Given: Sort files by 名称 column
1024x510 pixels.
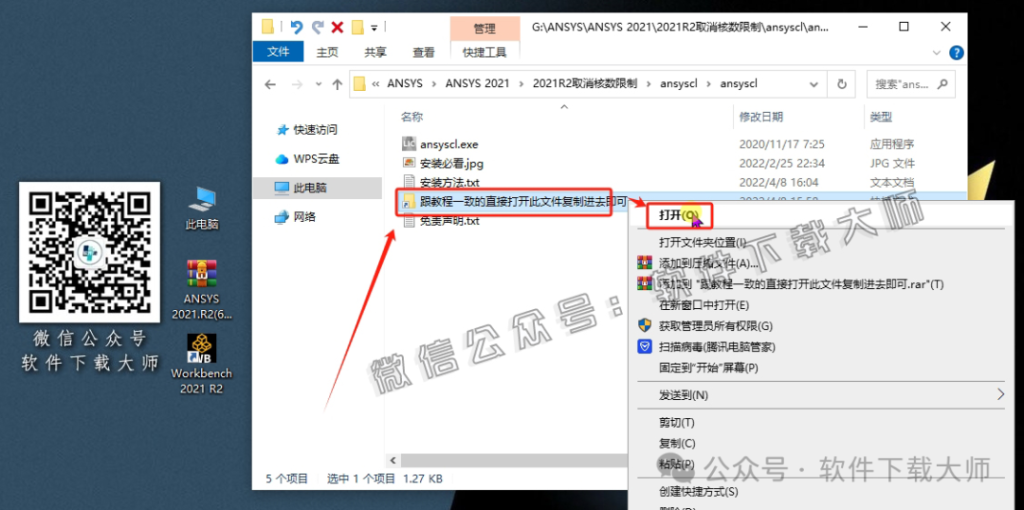Looking at the screenshot, I should click(x=412, y=117).
